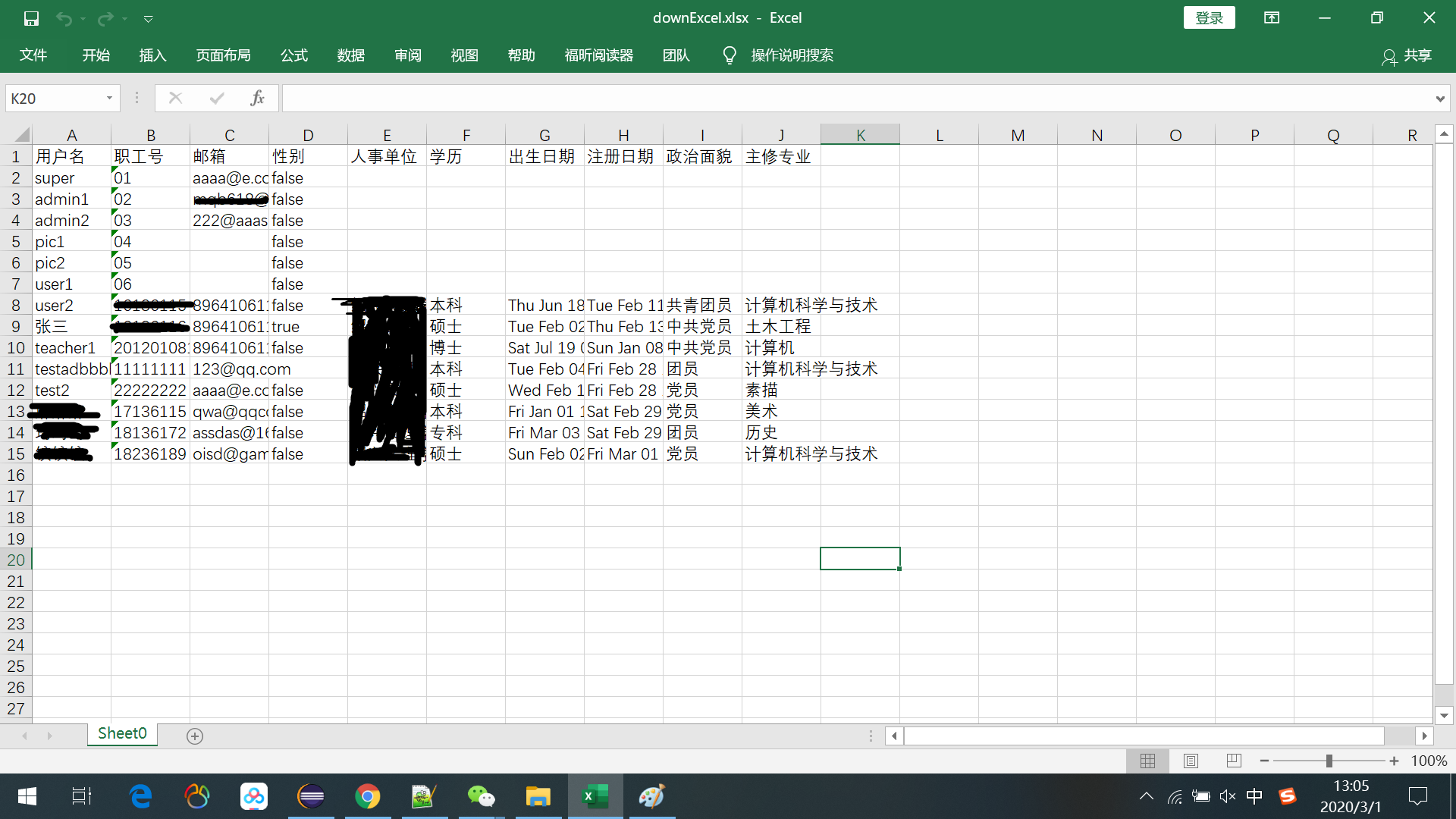
Task: Select the Sheet0 tab
Action: (x=122, y=734)
